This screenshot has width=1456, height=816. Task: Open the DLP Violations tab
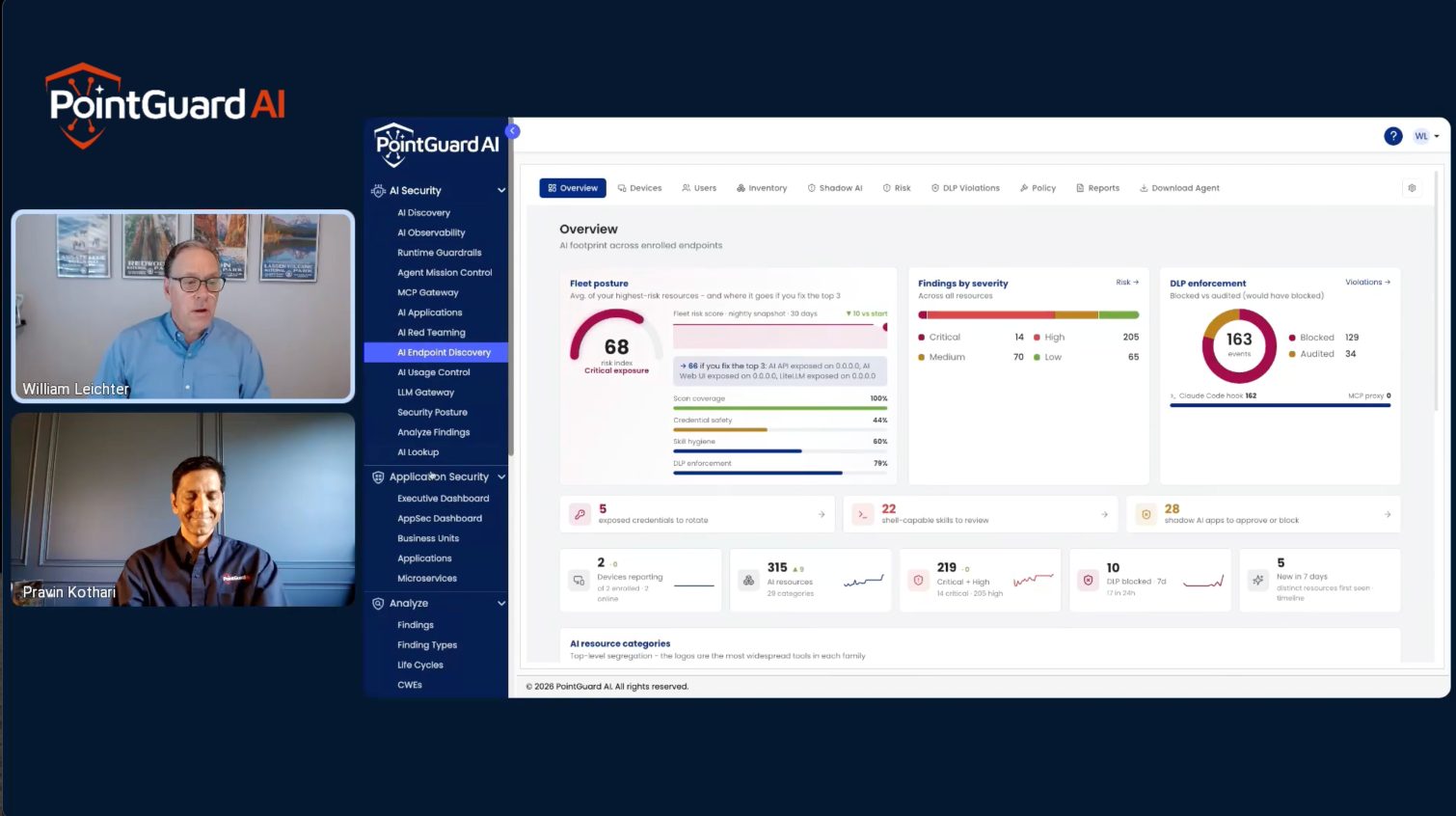point(965,188)
